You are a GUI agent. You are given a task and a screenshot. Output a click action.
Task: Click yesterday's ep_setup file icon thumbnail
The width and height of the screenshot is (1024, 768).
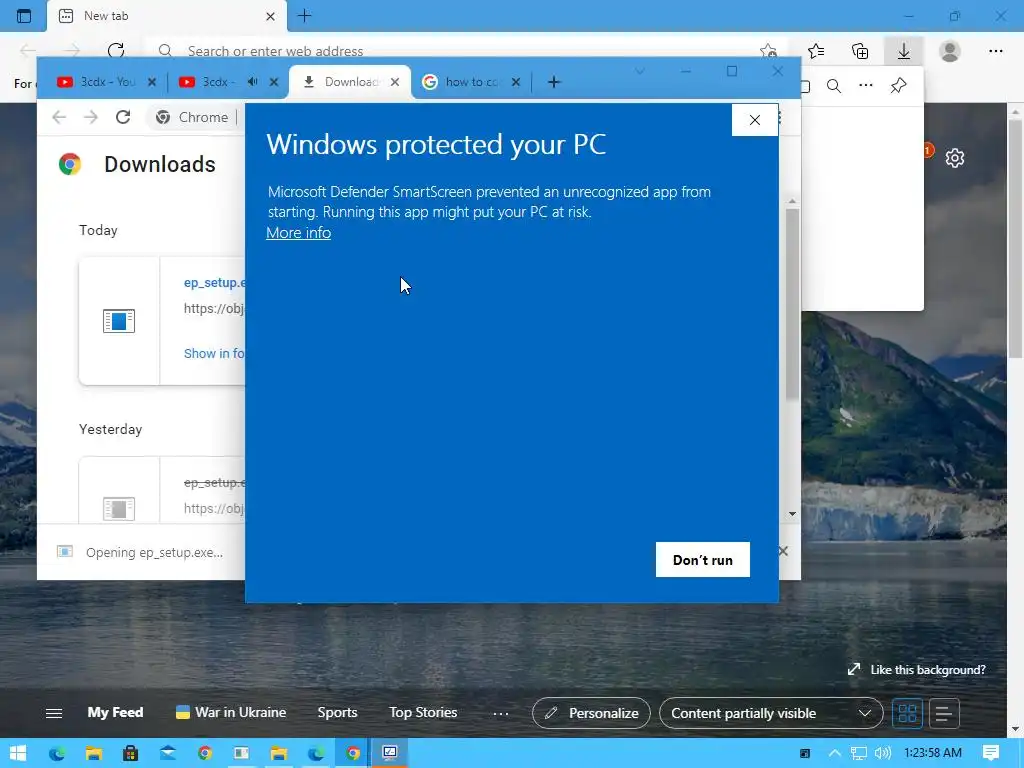(119, 508)
